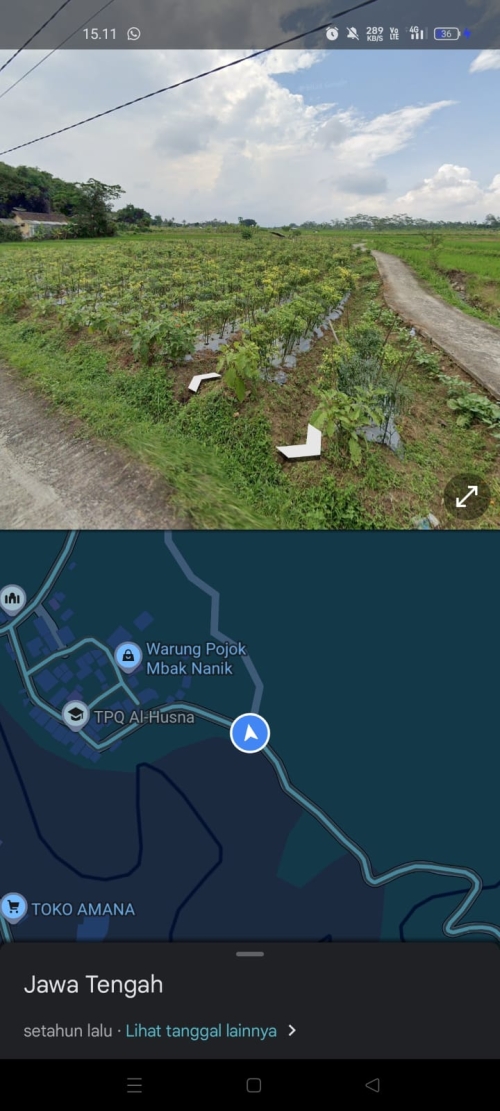Tap the bottom sheet drag handle
Image resolution: width=500 pixels, height=1111 pixels.
[x=250, y=954]
